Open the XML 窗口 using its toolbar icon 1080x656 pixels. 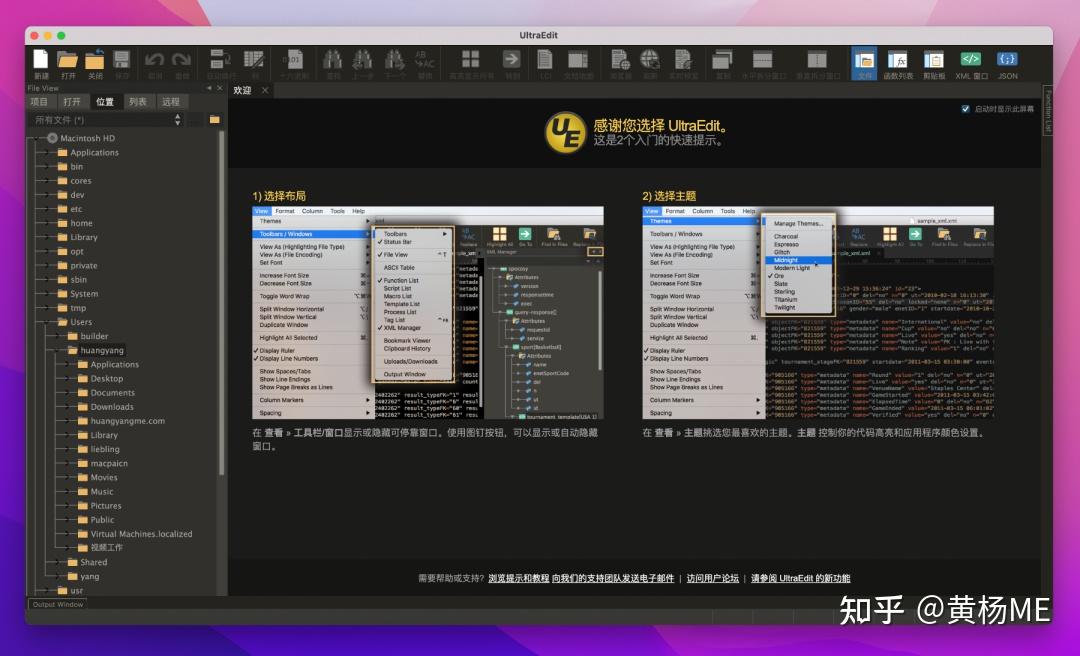point(971,60)
